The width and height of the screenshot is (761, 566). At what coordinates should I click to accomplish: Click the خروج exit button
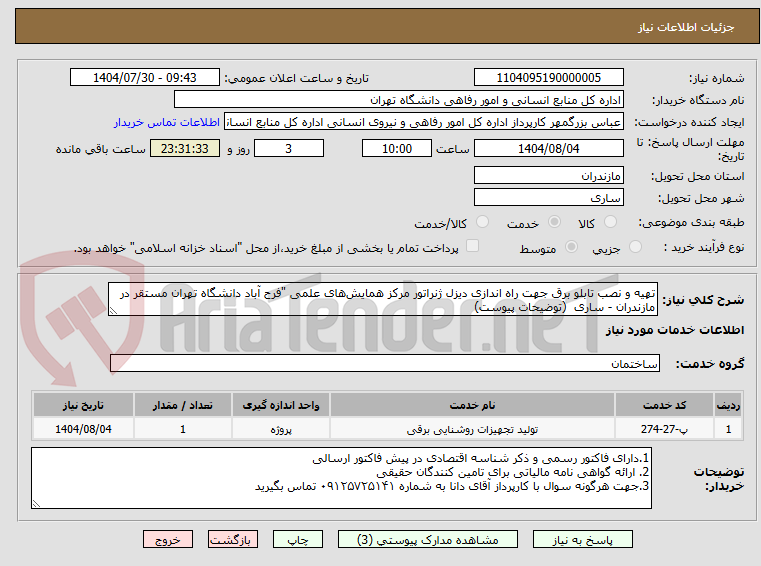[167, 540]
